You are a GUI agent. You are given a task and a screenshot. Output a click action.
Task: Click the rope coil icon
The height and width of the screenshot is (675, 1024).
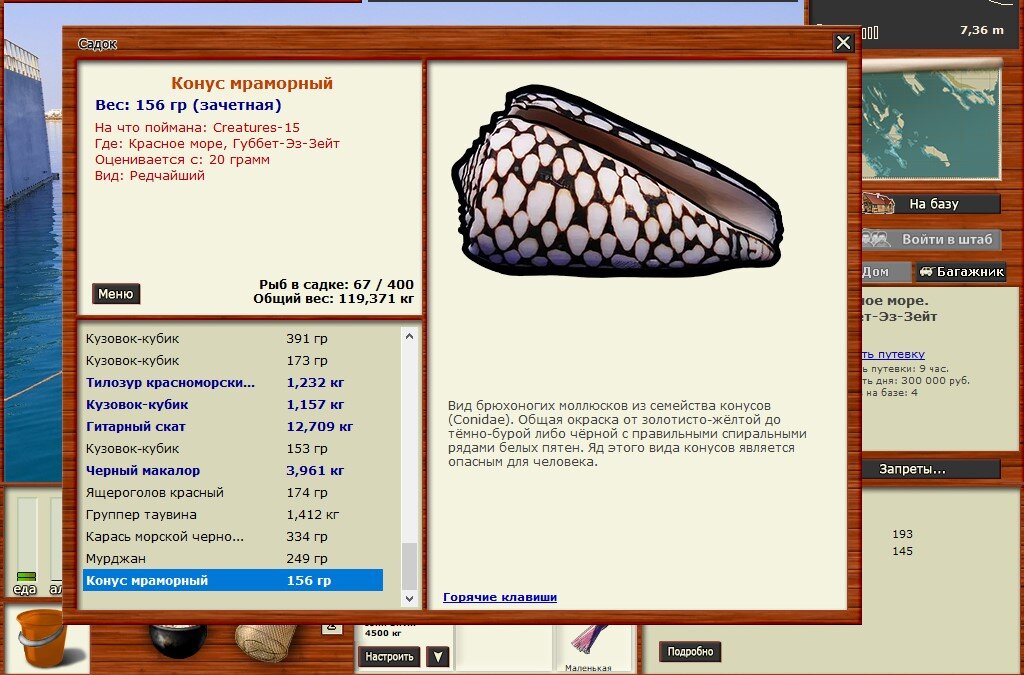tap(266, 640)
